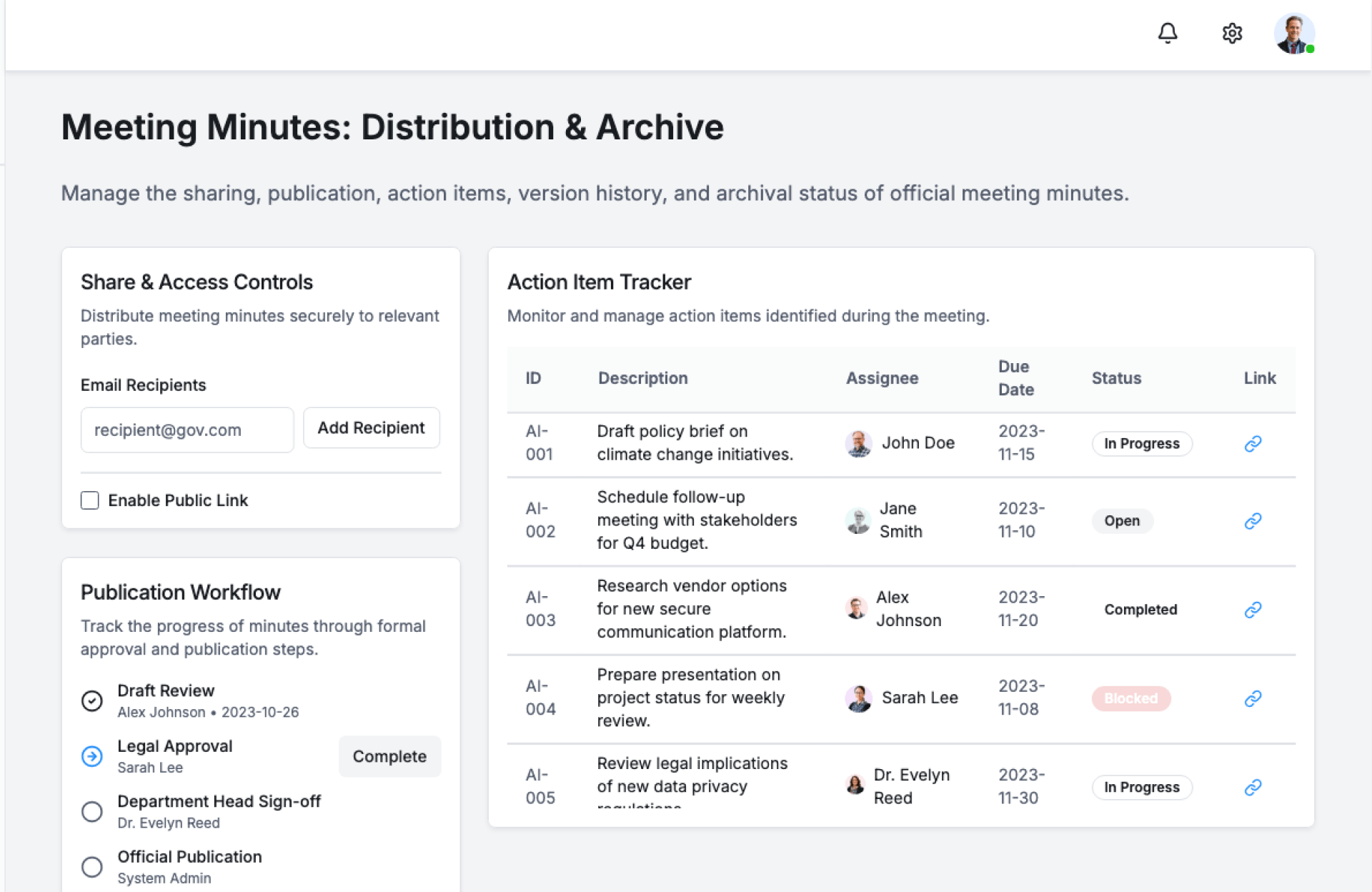
Task: Click the Due Date column header
Action: pyautogui.click(x=1015, y=378)
